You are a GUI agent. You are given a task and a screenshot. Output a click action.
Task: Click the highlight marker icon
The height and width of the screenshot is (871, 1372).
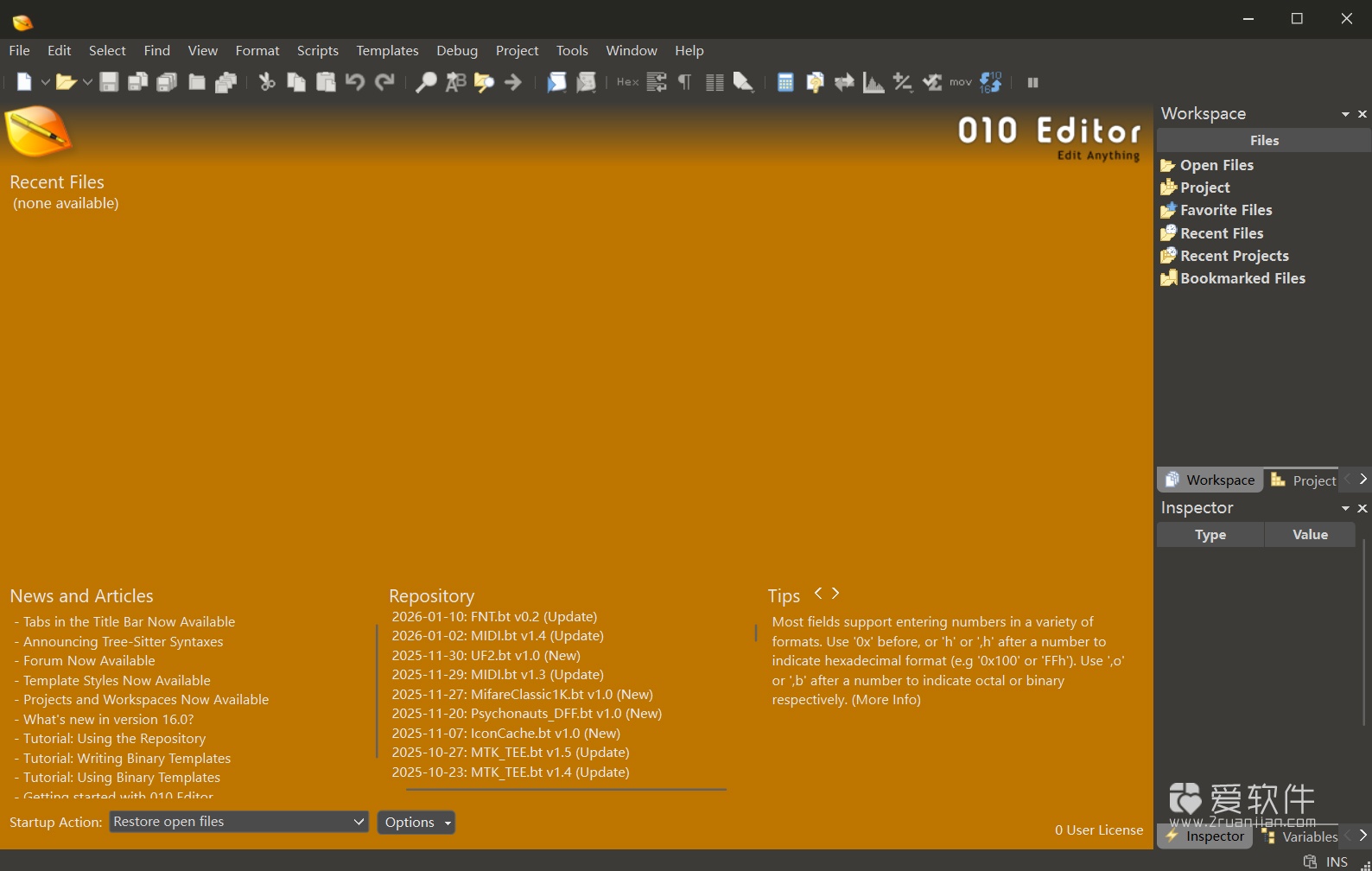click(x=743, y=82)
